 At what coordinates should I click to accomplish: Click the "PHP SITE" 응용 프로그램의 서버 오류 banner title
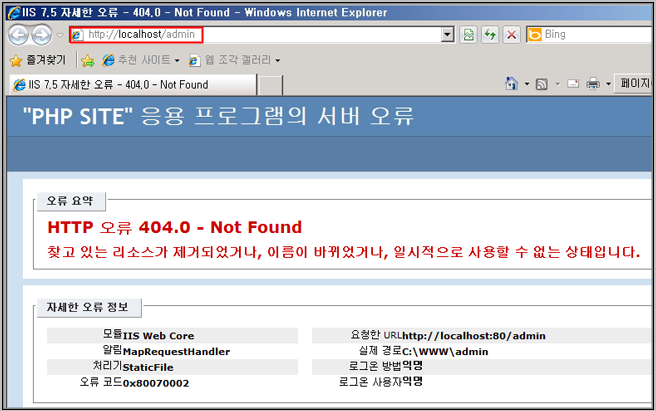(218, 116)
